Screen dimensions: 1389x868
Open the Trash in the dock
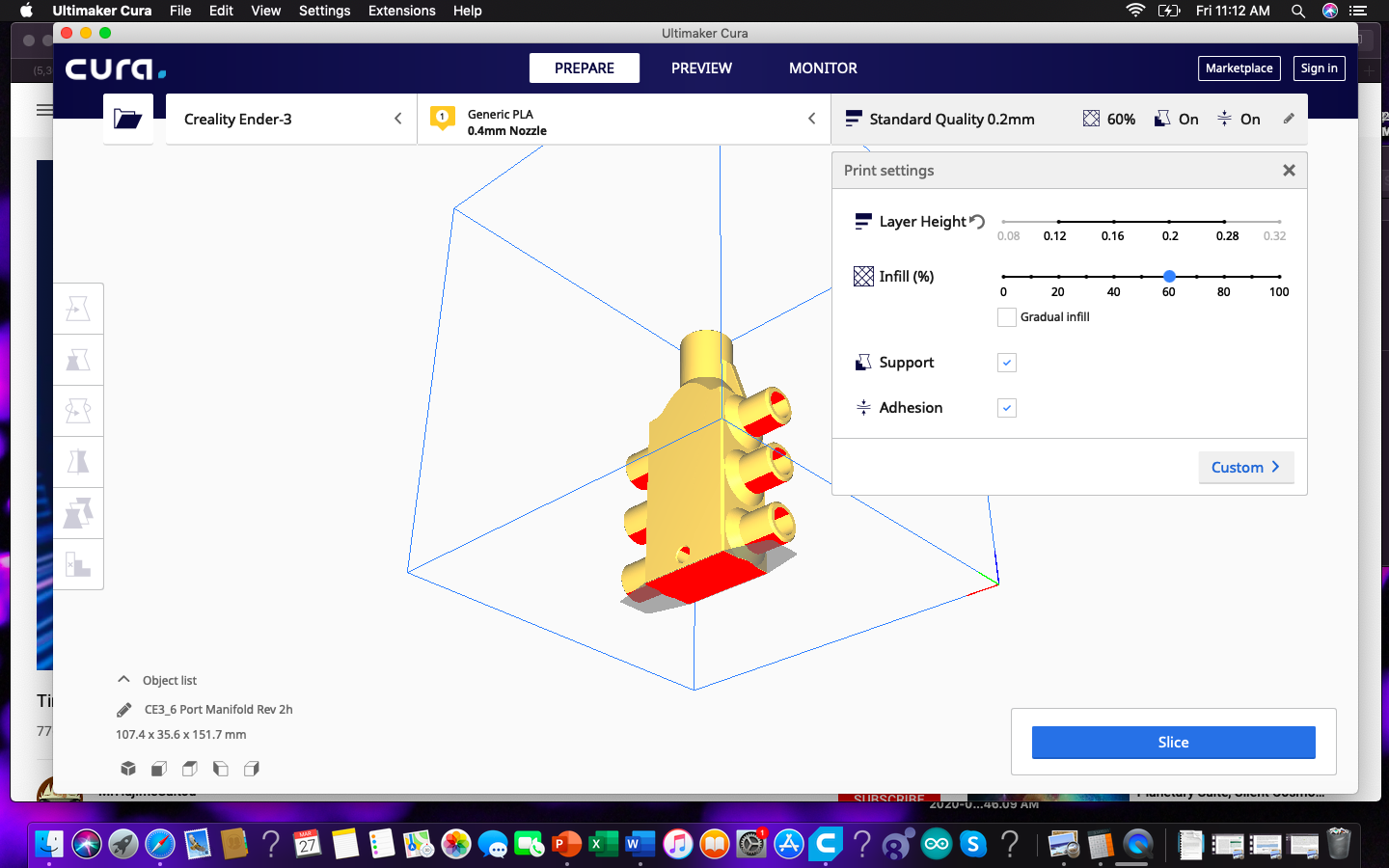coord(1339,844)
